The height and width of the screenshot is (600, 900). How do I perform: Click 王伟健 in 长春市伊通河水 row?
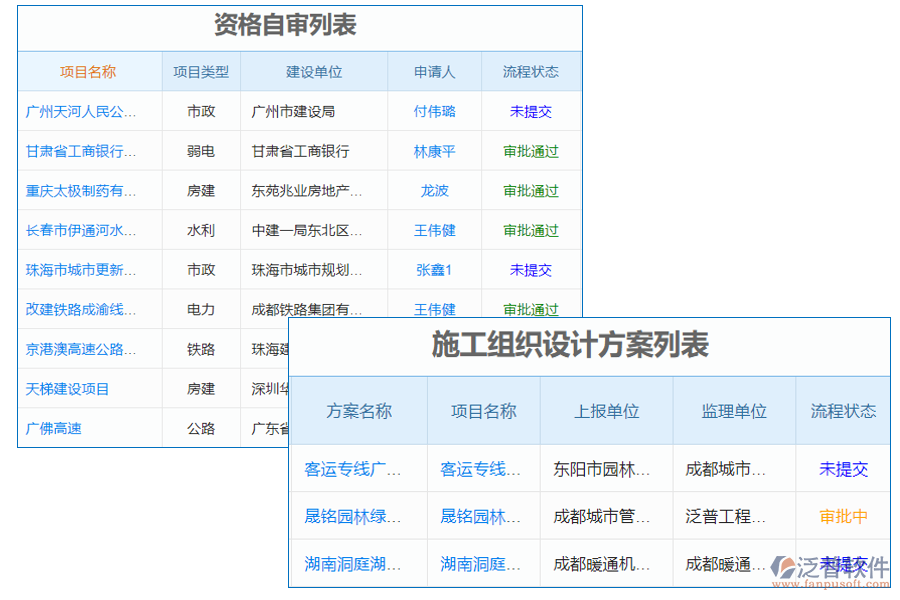[433, 230]
